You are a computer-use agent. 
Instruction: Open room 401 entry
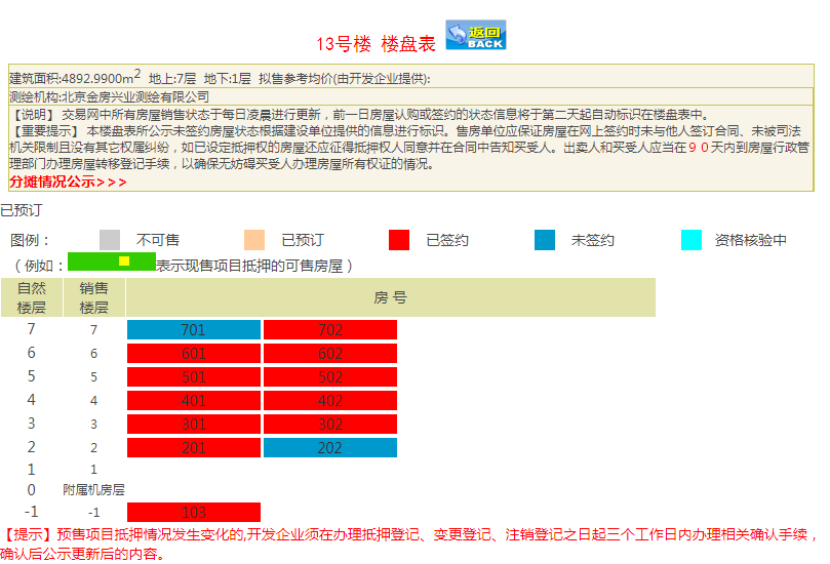[194, 400]
